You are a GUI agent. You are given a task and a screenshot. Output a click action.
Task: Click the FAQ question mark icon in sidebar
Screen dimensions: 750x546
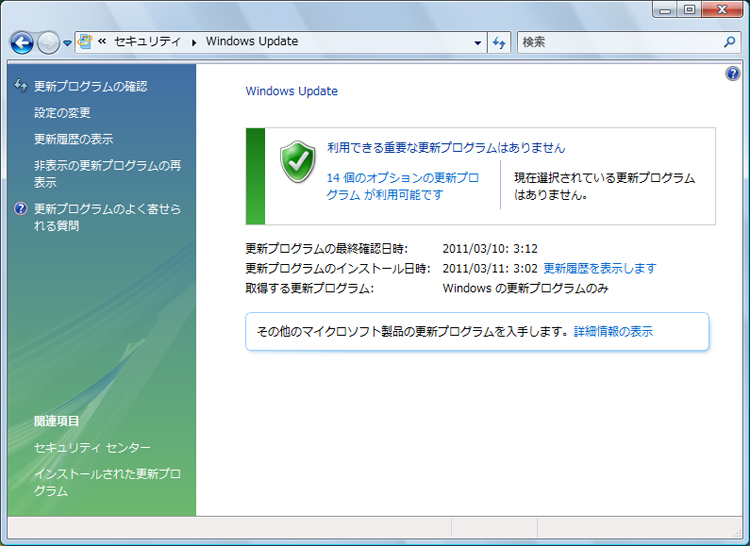pos(21,209)
